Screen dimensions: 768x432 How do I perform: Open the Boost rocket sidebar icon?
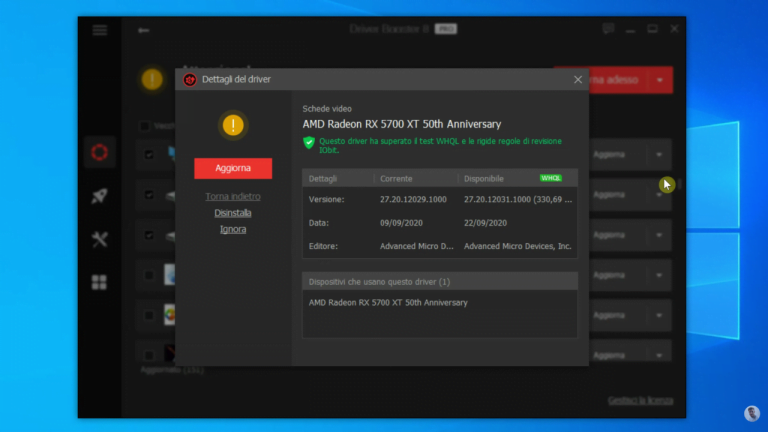coord(99,196)
